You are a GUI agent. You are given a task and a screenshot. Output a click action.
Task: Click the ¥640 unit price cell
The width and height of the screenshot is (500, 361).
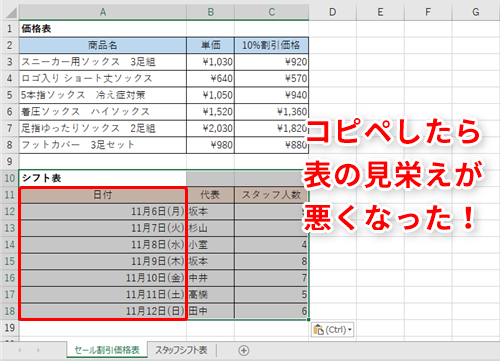[x=210, y=79]
